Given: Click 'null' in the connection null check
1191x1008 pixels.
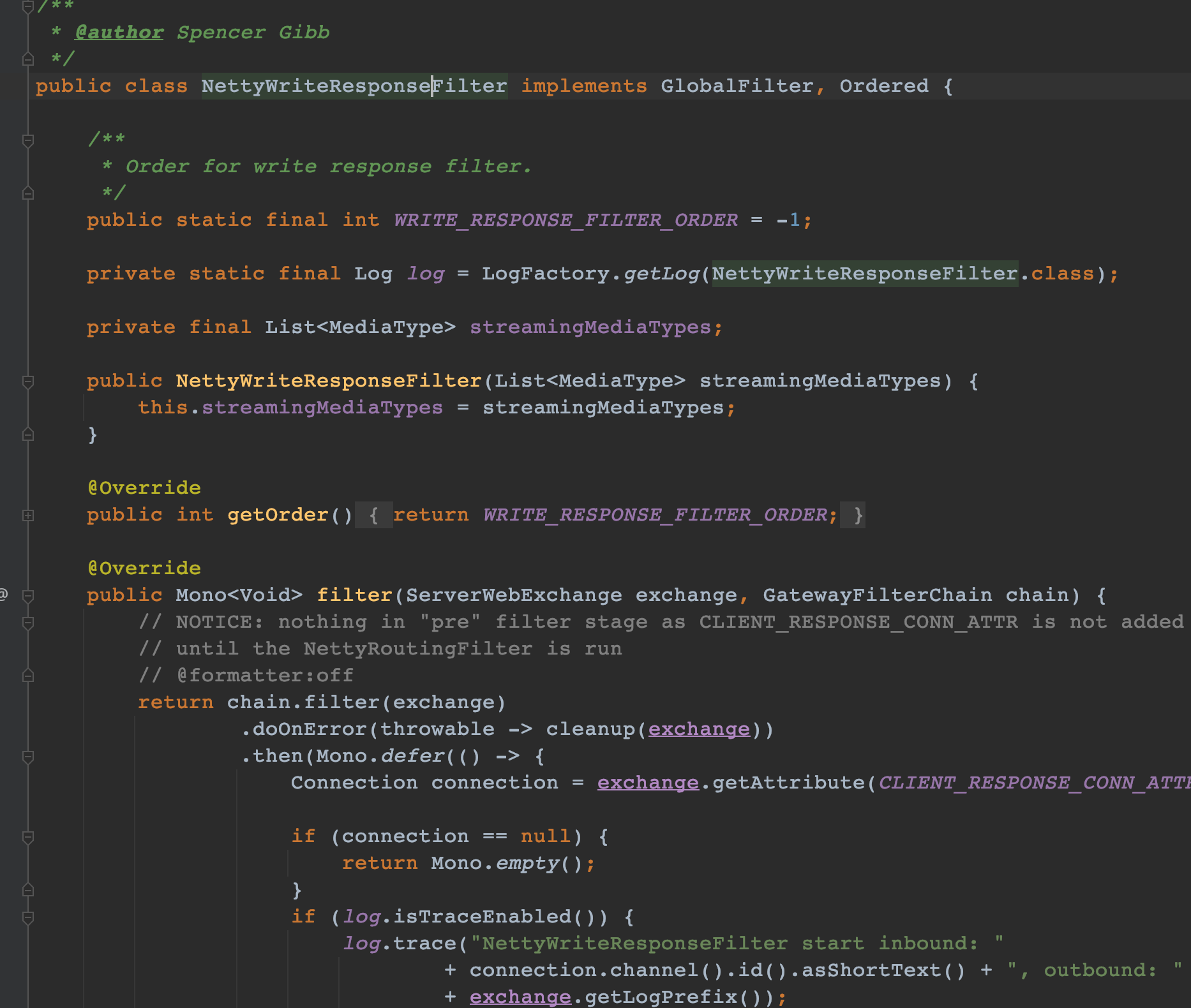Looking at the screenshot, I should click(x=546, y=836).
